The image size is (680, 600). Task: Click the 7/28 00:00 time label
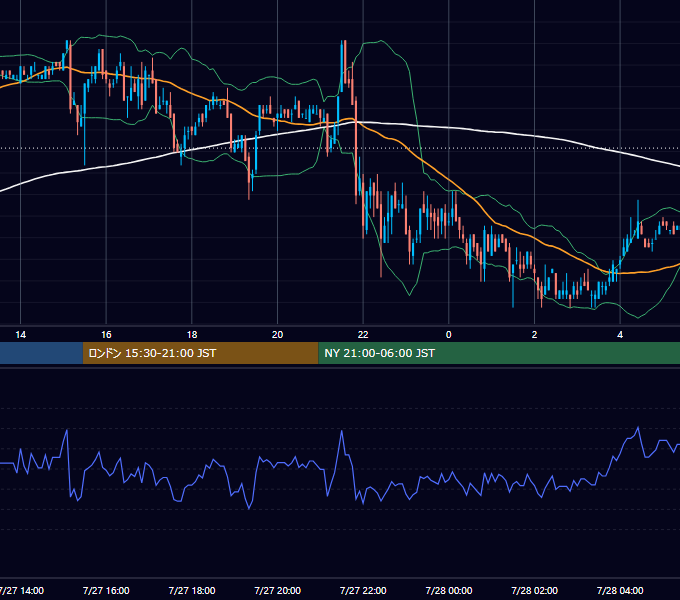[x=449, y=590]
